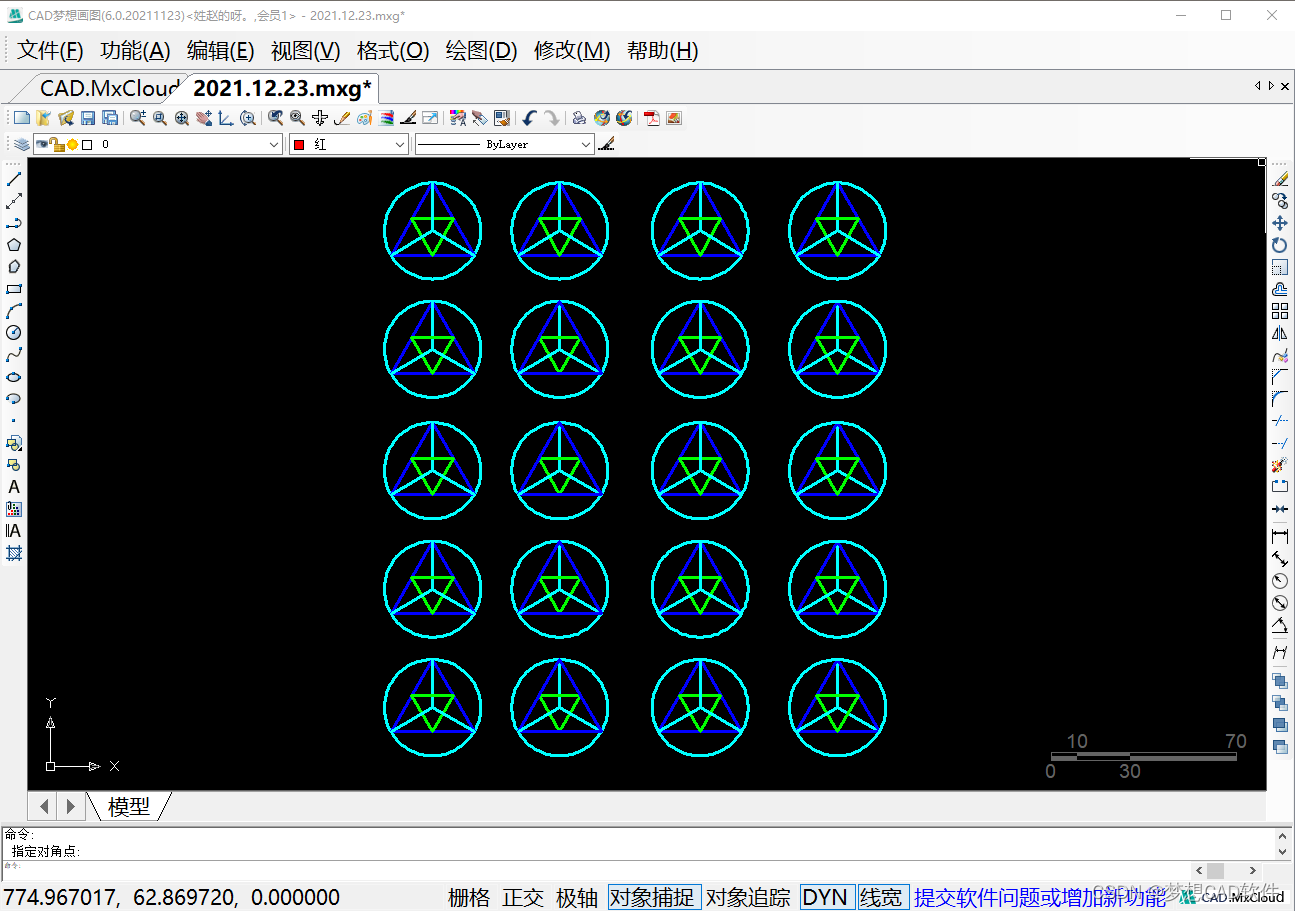This screenshot has width=1295, height=911.
Task: Export drawing to PDF icon
Action: coord(652,118)
